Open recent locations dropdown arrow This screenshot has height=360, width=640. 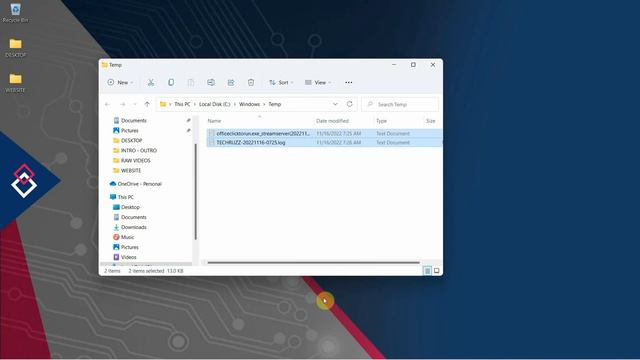point(135,104)
